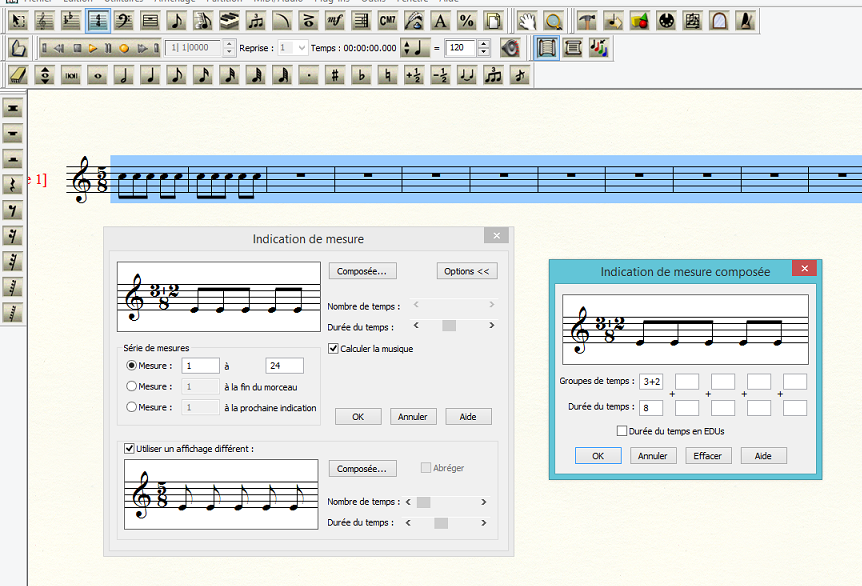Click Effacer in the composée dialog
The image size is (862, 586).
click(707, 455)
